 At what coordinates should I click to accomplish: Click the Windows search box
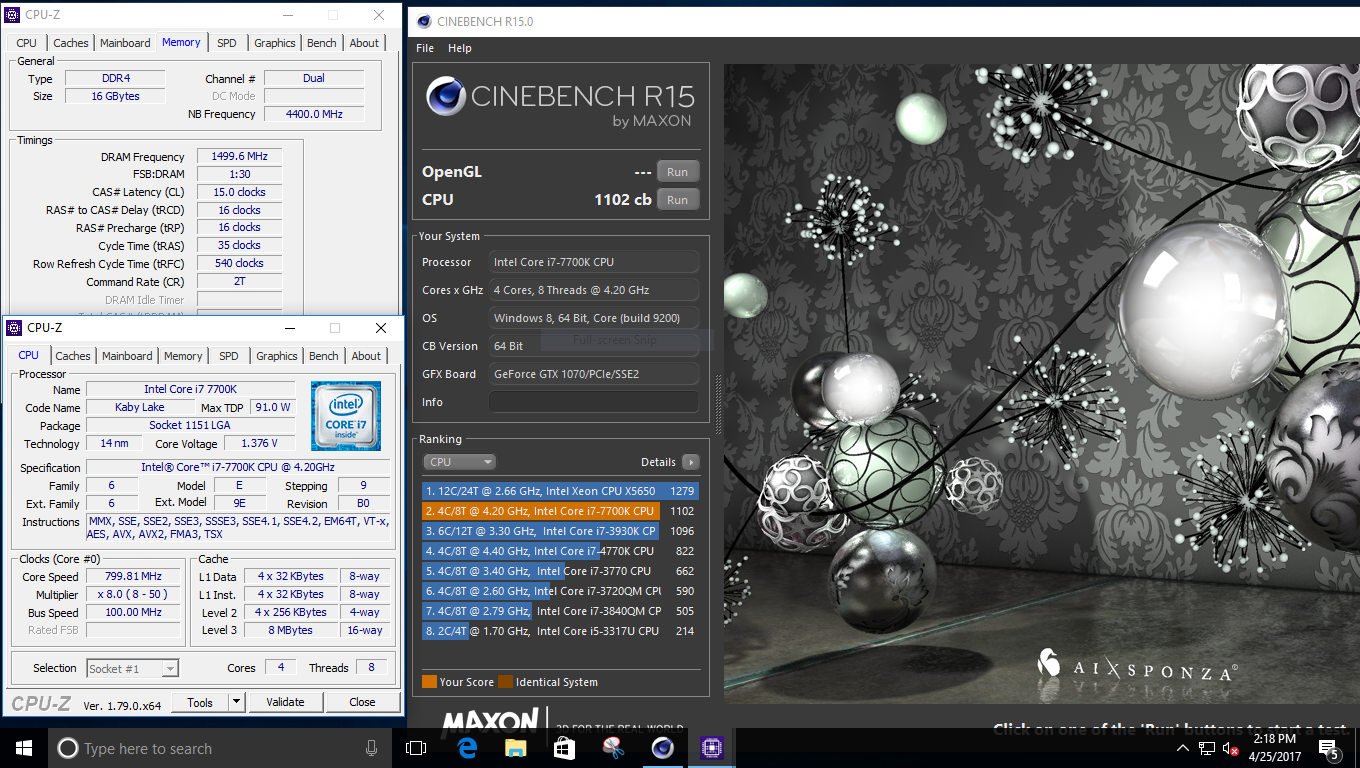tap(219, 748)
